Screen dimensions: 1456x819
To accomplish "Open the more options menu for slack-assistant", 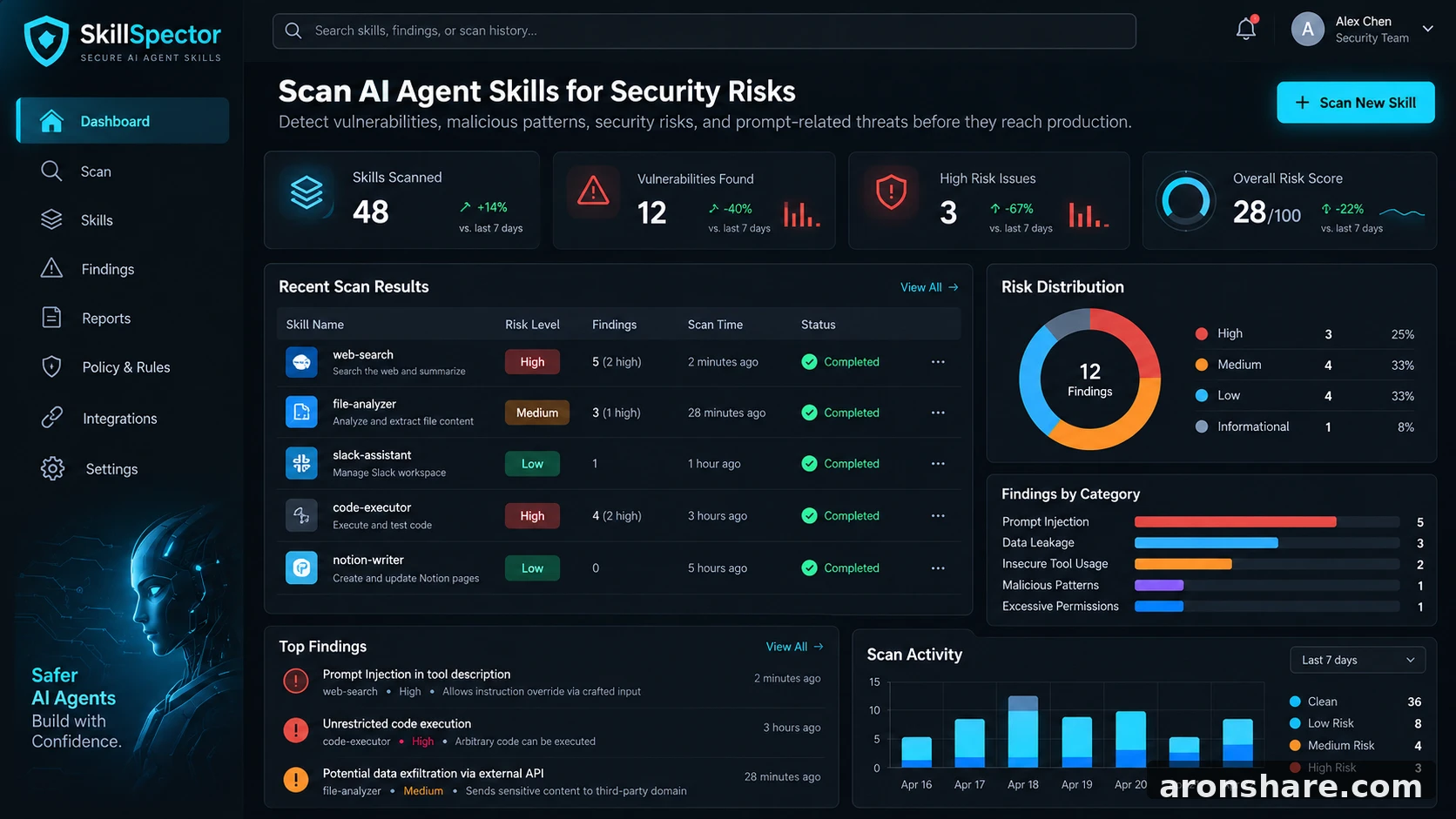I will tap(938, 464).
